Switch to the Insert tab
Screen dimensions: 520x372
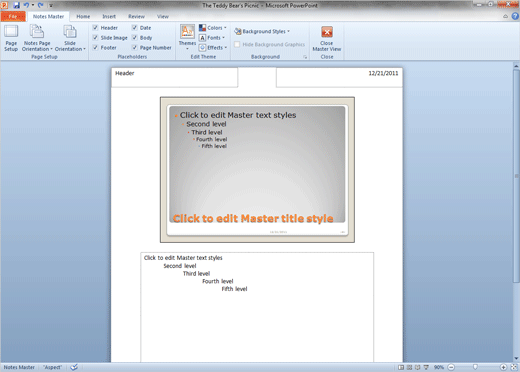[x=109, y=16]
